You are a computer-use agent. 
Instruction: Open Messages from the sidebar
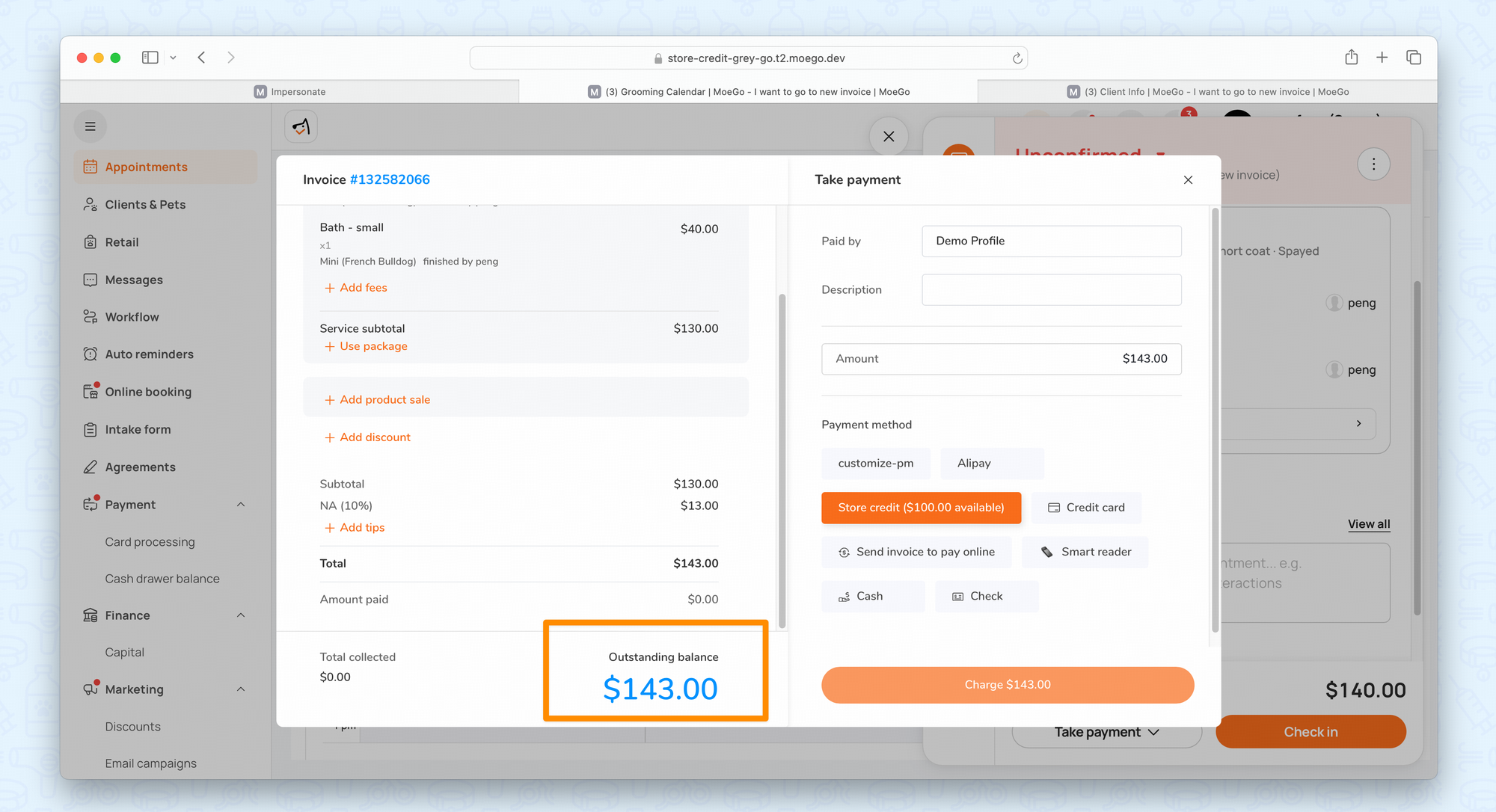tap(133, 280)
